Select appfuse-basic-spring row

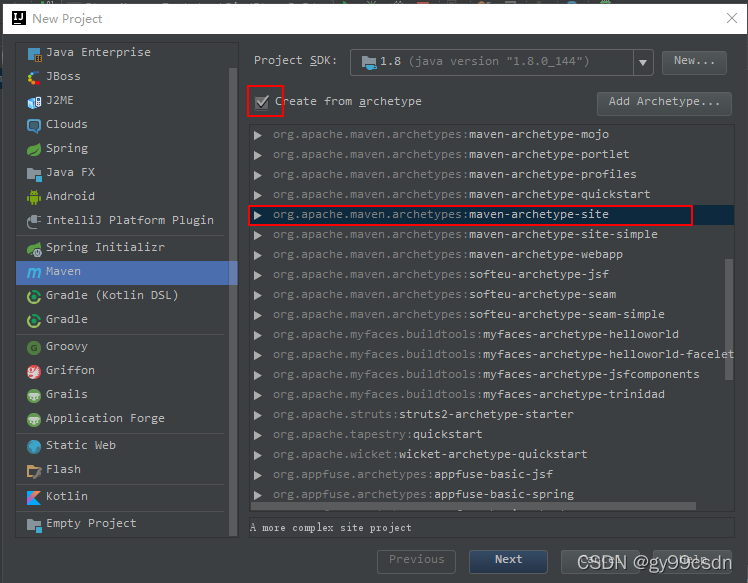(x=491, y=495)
